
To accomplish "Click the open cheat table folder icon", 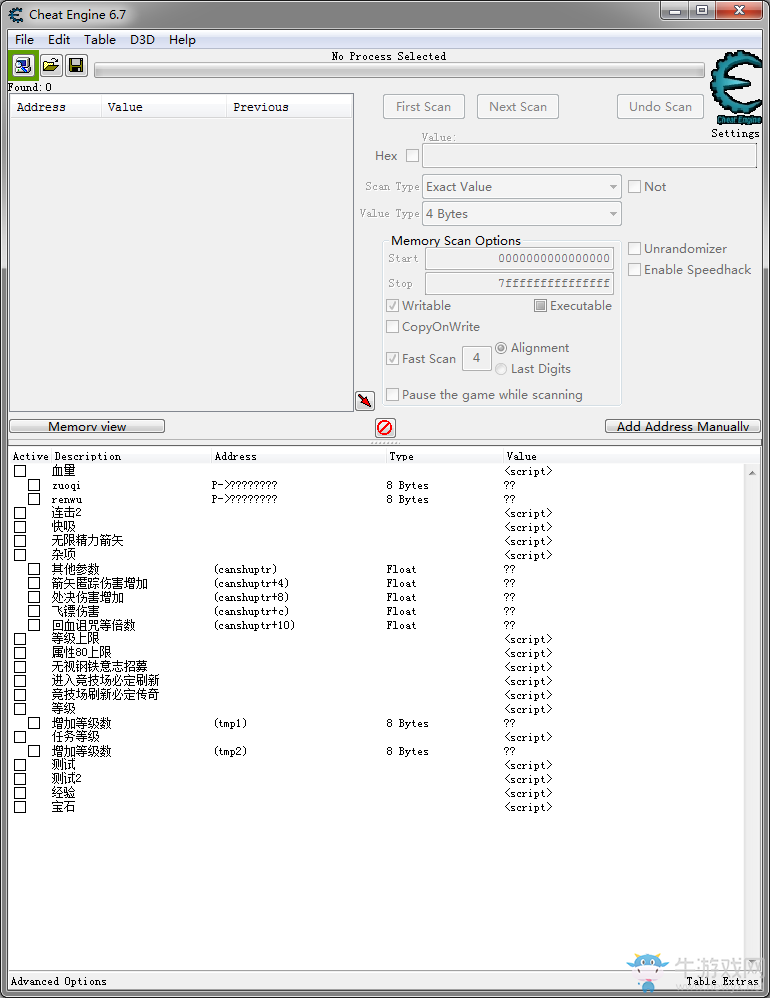I will 51,65.
